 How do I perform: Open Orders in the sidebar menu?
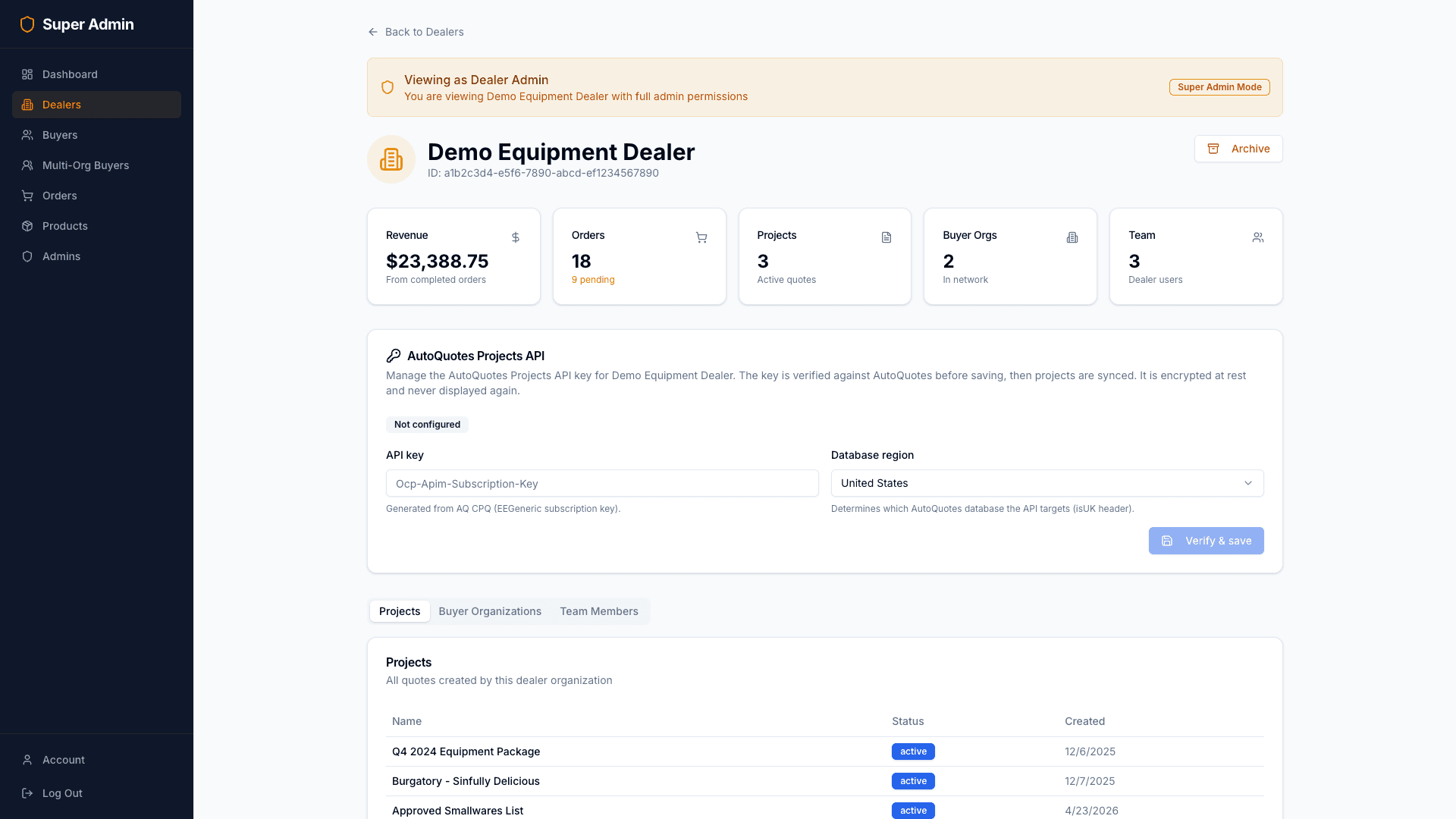[x=96, y=196]
